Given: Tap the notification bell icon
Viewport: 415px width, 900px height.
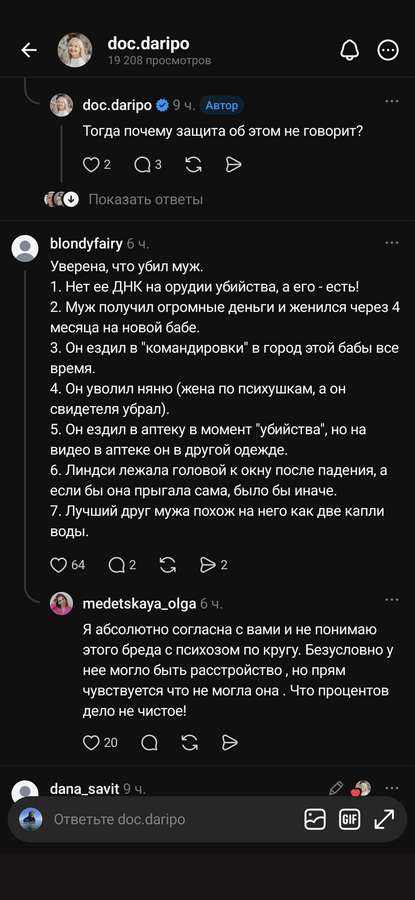Looking at the screenshot, I should click(x=350, y=51).
